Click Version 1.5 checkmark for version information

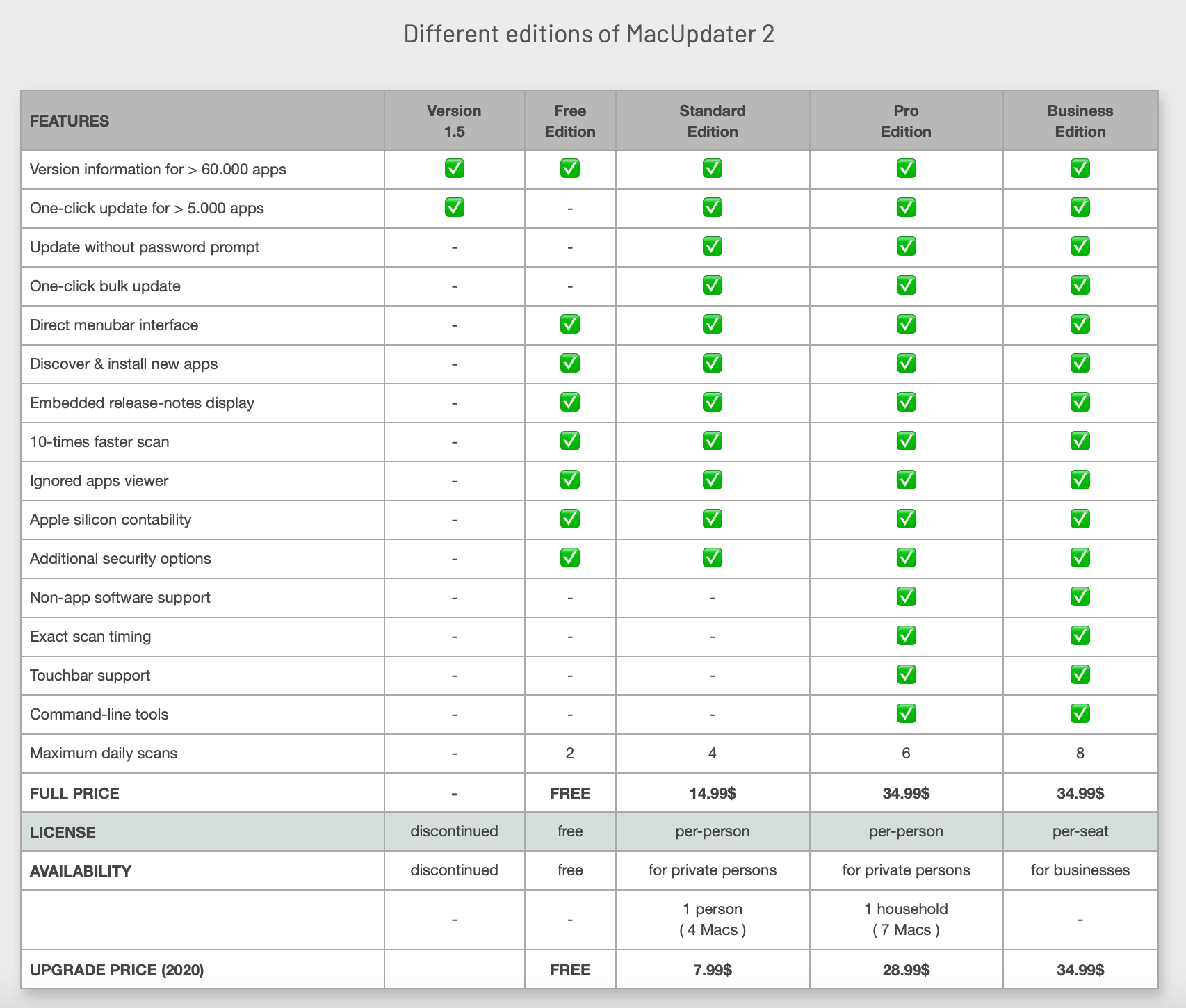[454, 169]
